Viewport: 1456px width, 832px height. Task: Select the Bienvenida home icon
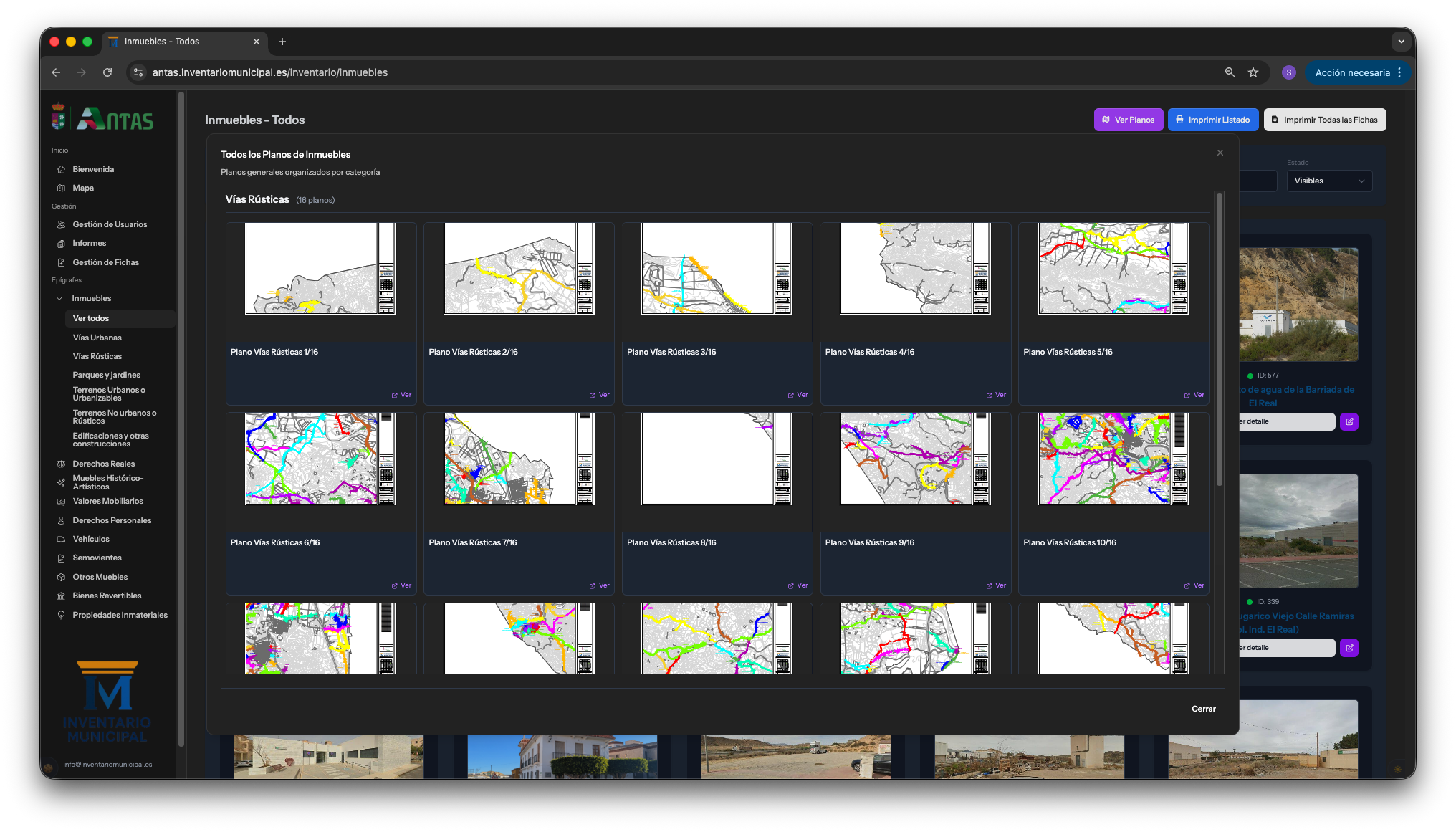(x=62, y=169)
